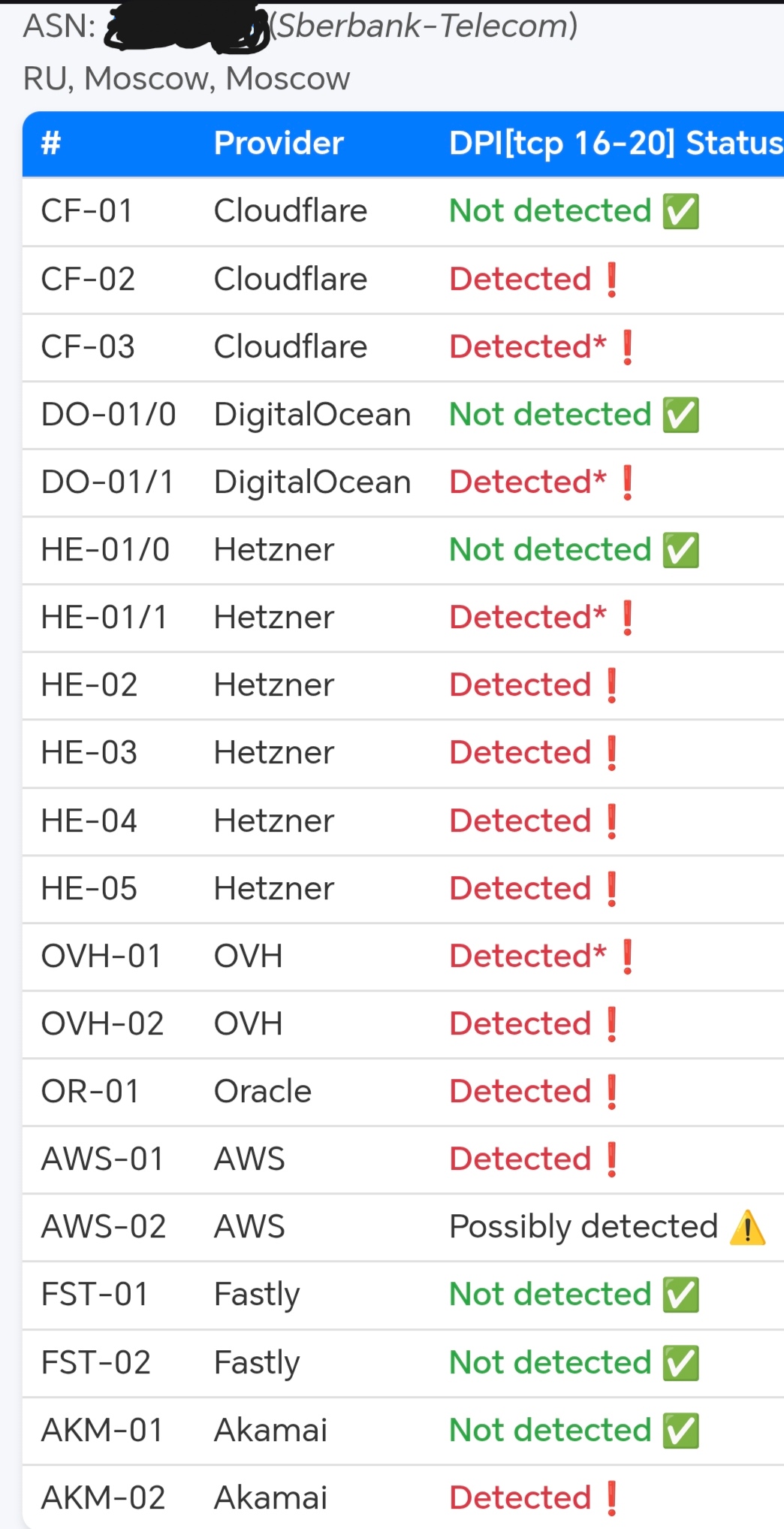The width and height of the screenshot is (784, 1529).
Task: Click the CF-03 server ID cell
Action: (88, 347)
